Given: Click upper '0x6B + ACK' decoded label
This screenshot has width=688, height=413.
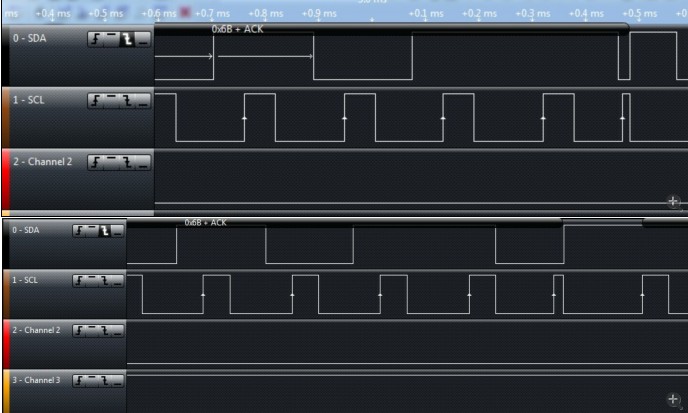Looking at the screenshot, I should 237,29.
